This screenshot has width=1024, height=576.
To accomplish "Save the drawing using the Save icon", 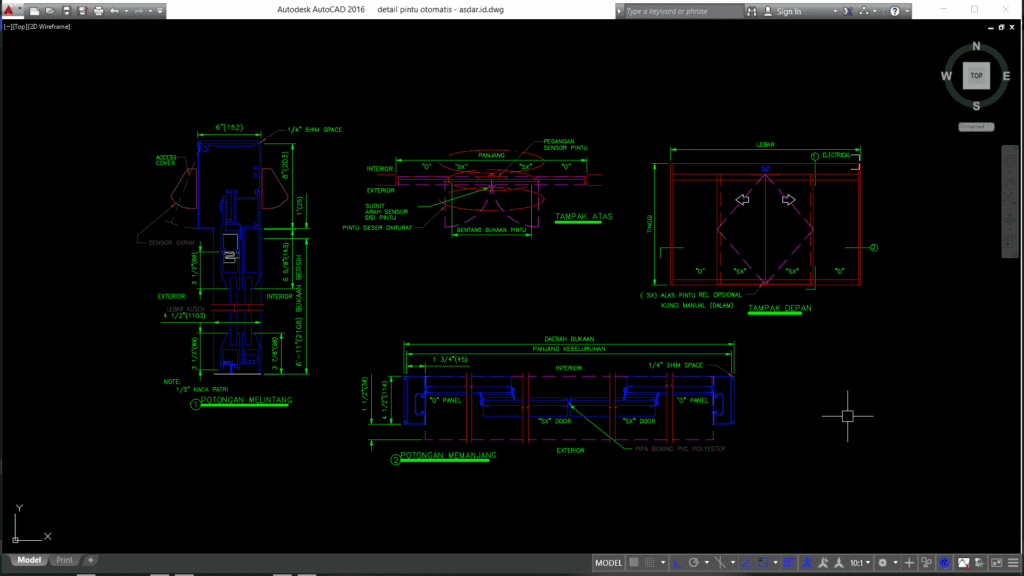I will click(66, 10).
